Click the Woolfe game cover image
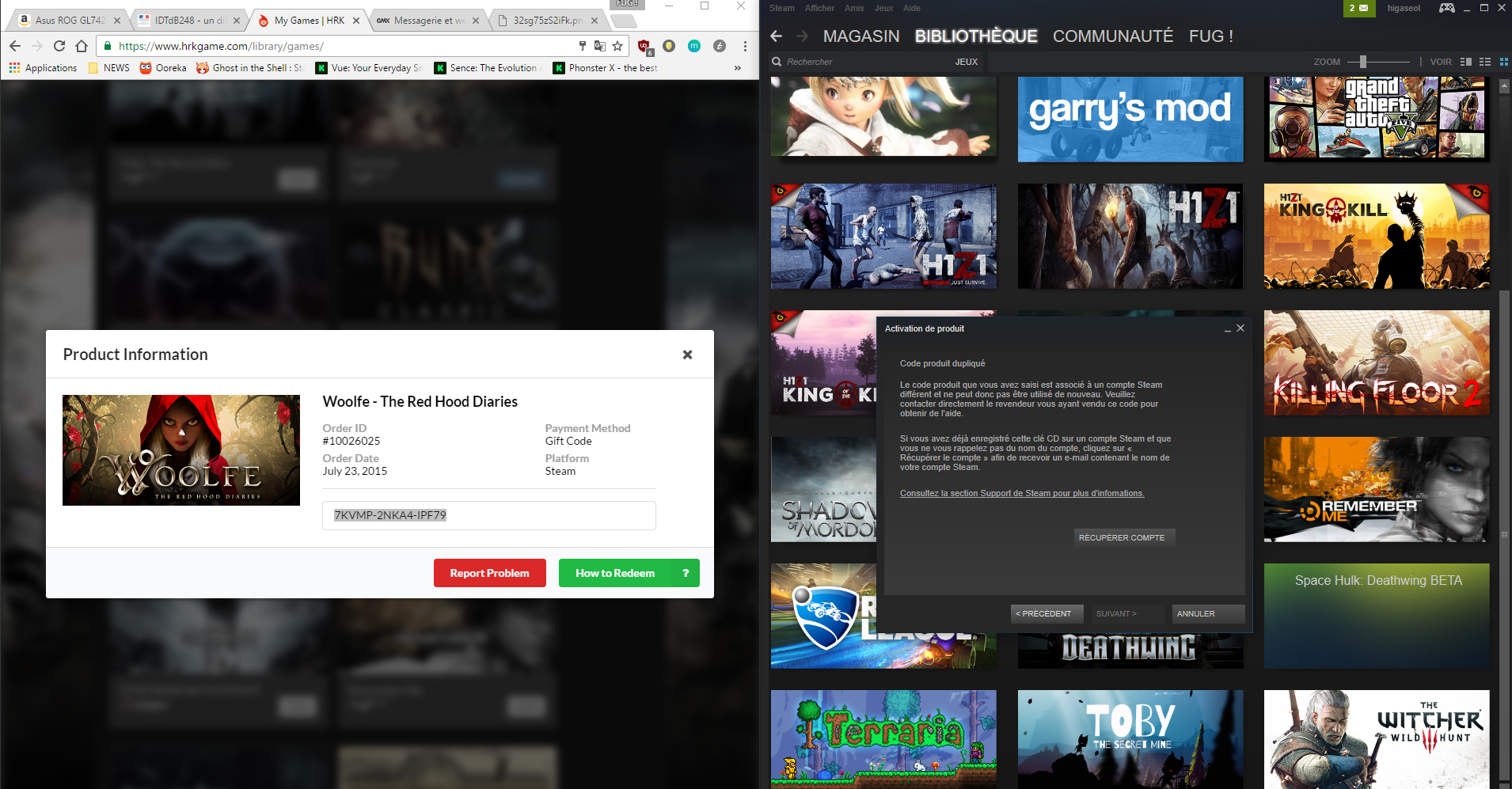This screenshot has width=1512, height=789. [x=181, y=450]
